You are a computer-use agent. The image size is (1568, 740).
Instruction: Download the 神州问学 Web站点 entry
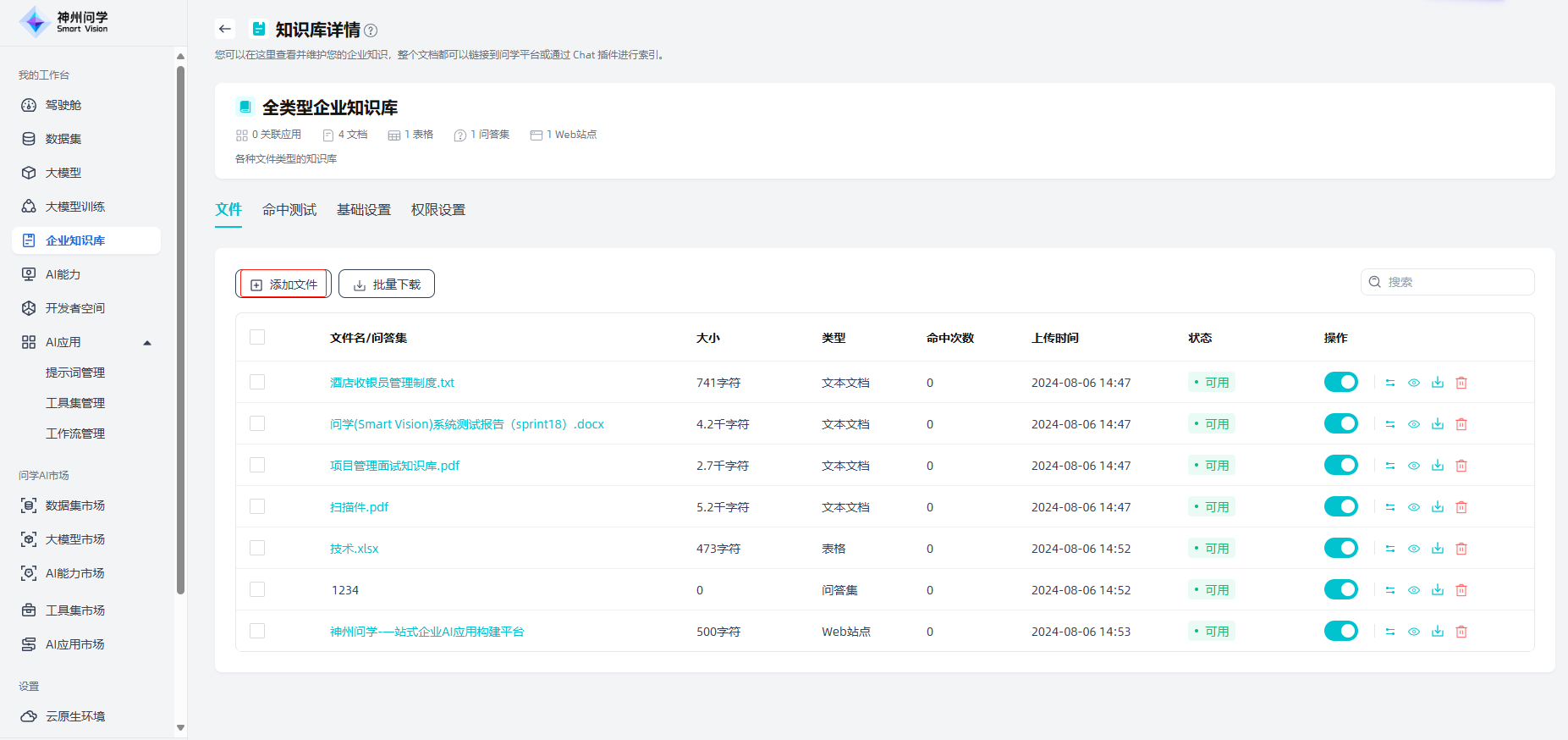tap(1438, 632)
